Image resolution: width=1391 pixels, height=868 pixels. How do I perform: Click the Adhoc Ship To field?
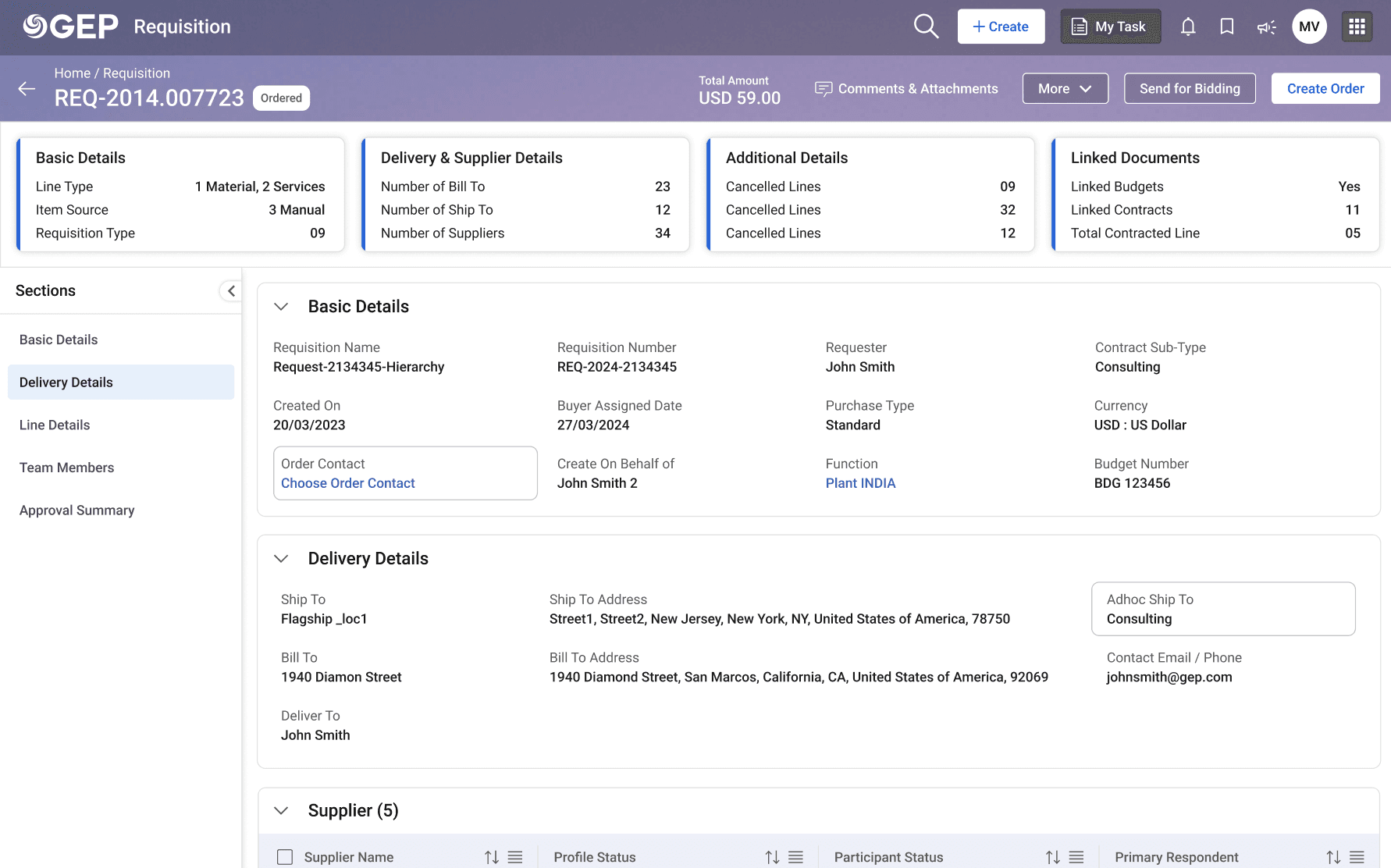(x=1223, y=609)
